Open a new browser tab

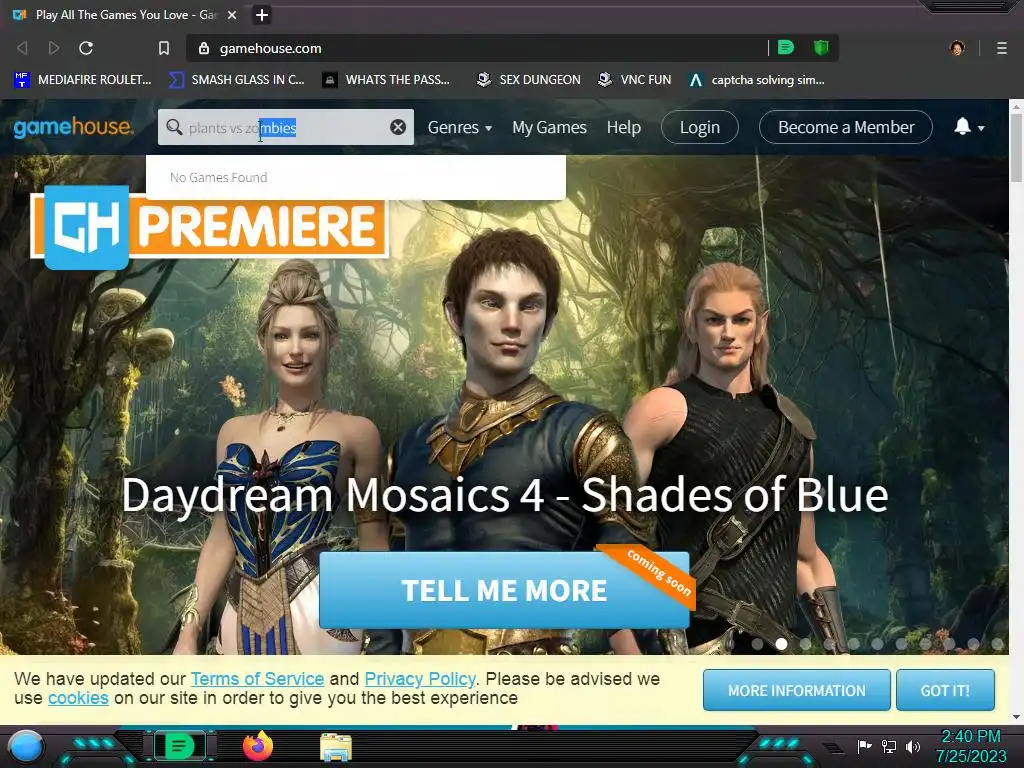pyautogui.click(x=262, y=15)
